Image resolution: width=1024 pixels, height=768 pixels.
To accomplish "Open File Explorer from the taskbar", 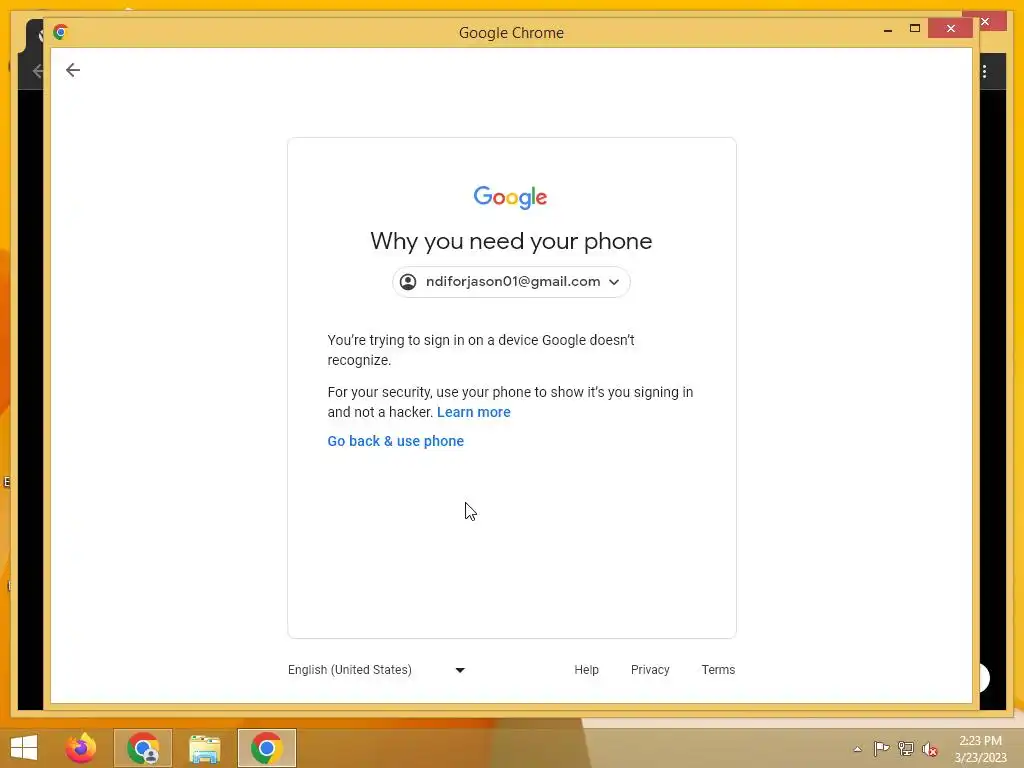I will [x=204, y=748].
